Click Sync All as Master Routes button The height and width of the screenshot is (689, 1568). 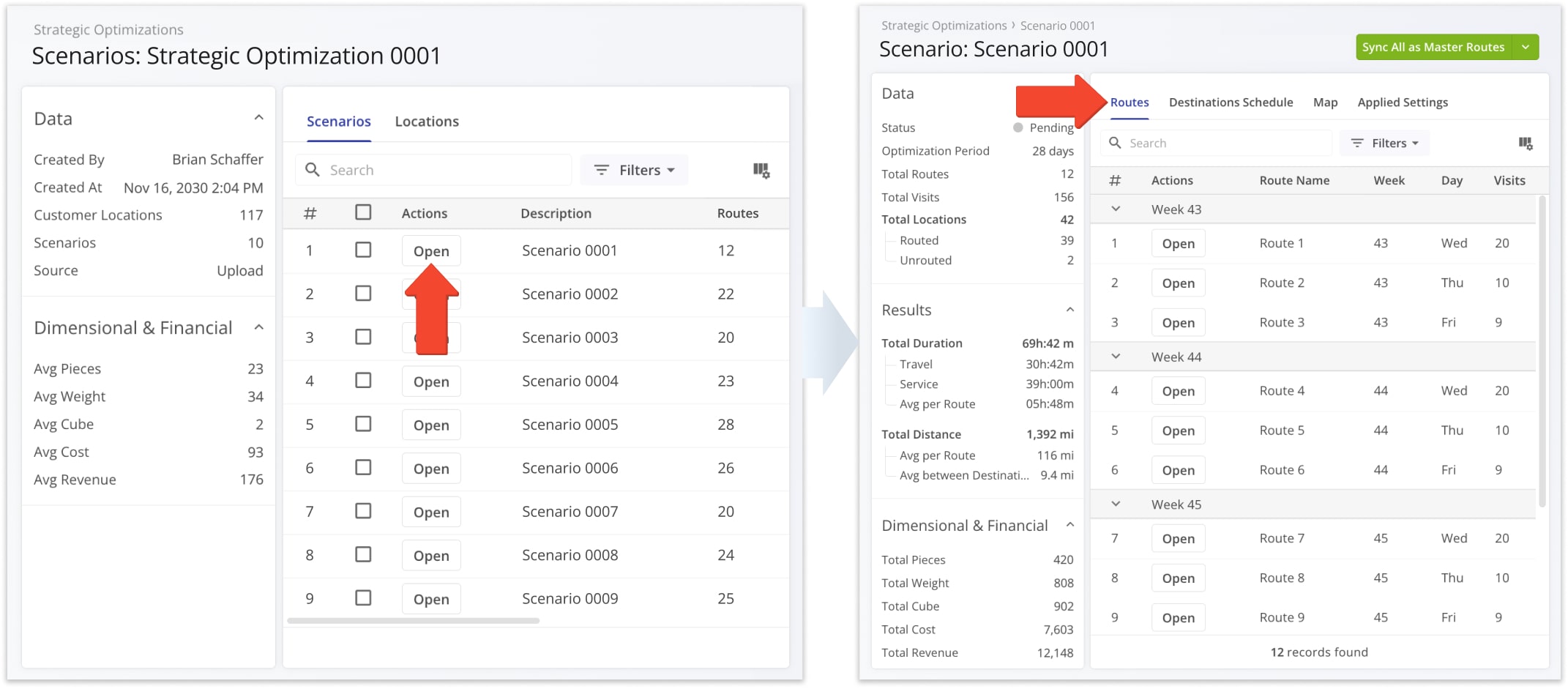(x=1433, y=47)
